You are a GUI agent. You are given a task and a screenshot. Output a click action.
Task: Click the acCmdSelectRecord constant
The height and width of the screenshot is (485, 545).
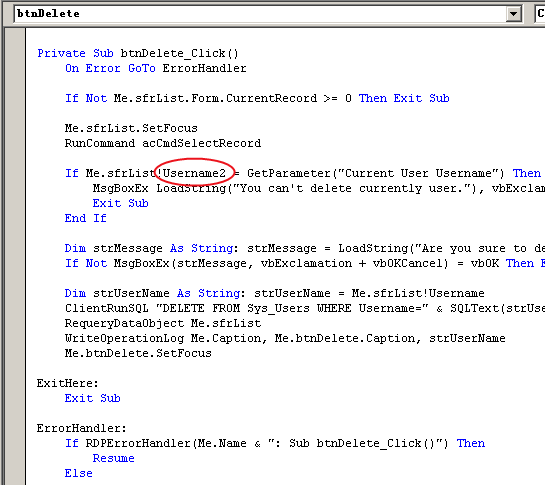(x=202, y=143)
